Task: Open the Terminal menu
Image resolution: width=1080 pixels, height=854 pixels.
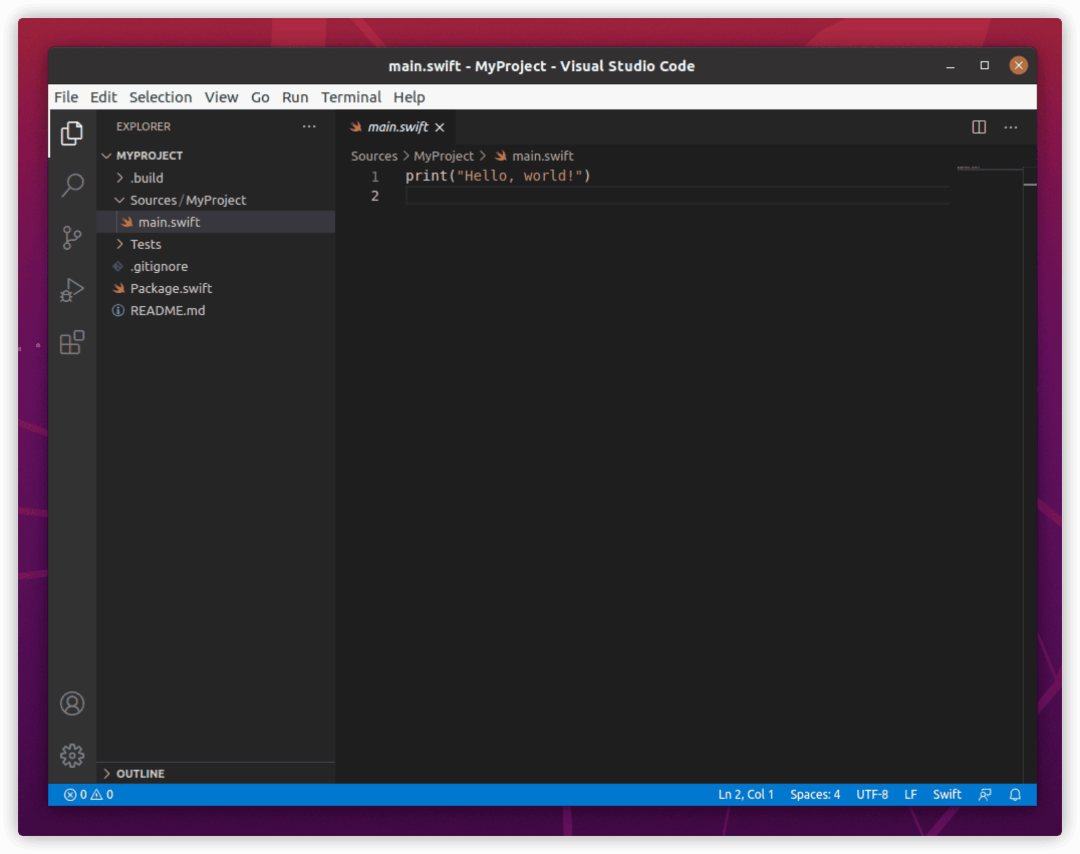Action: [351, 97]
